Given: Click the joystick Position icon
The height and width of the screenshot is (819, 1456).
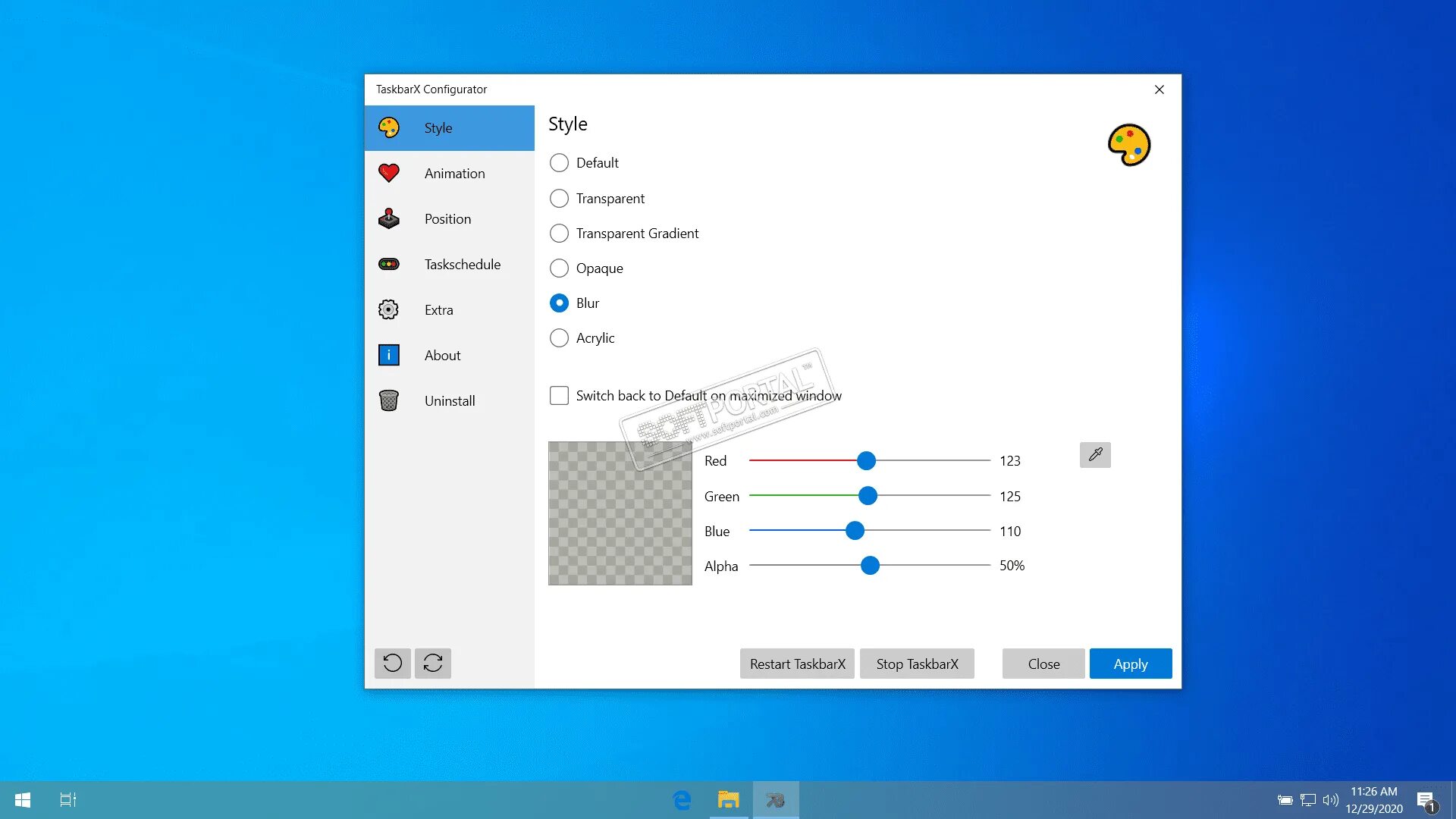Looking at the screenshot, I should [389, 219].
